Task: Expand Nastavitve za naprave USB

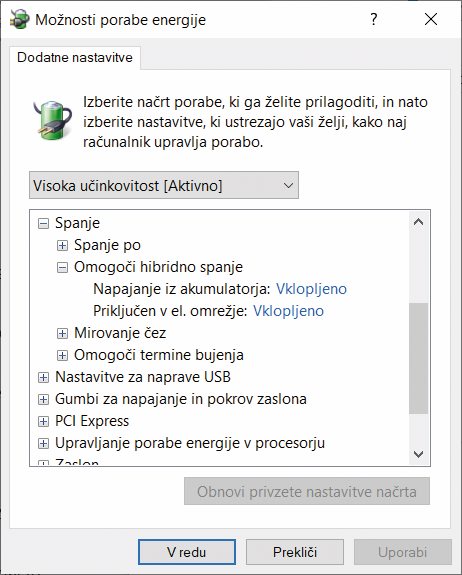Action: 43,377
